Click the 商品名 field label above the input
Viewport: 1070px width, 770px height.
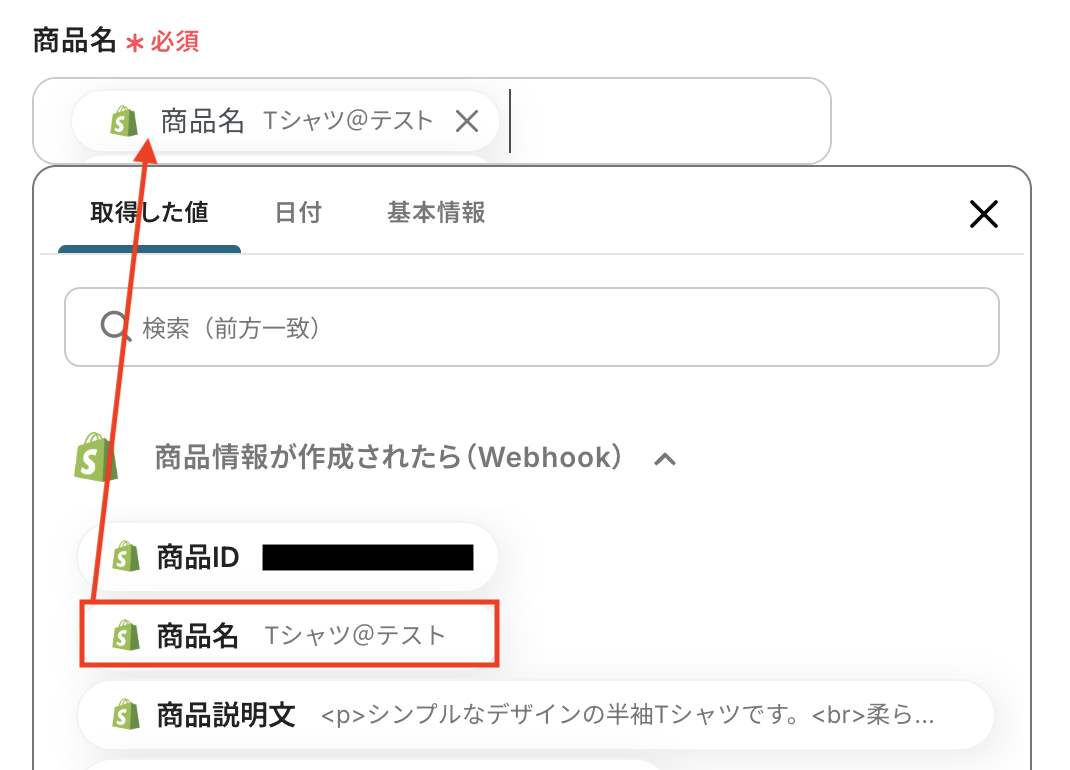click(x=75, y=41)
